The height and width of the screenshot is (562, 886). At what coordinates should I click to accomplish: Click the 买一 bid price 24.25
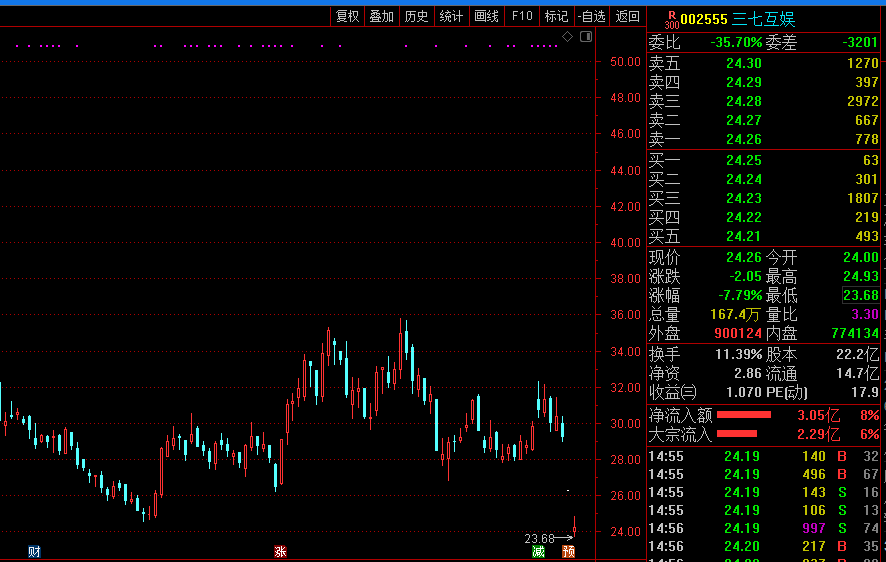point(743,160)
